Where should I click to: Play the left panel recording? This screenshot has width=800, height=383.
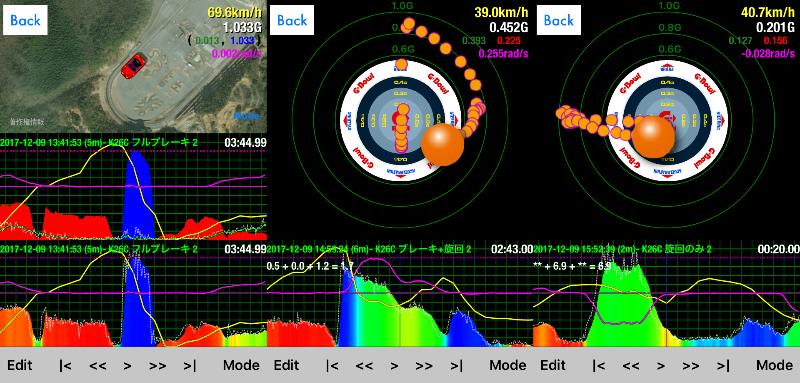coord(128,365)
